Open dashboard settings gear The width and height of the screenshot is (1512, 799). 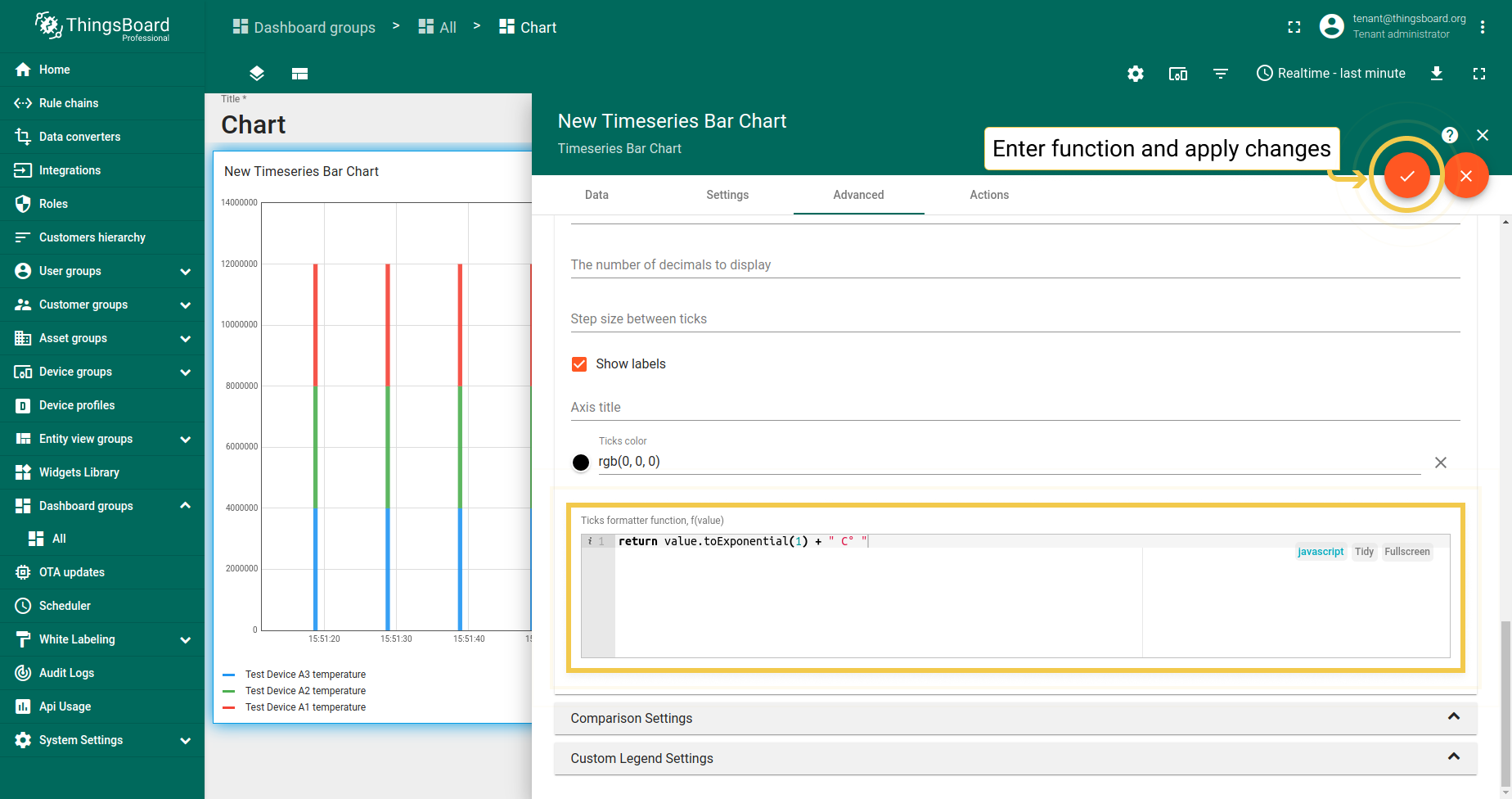pos(1136,74)
